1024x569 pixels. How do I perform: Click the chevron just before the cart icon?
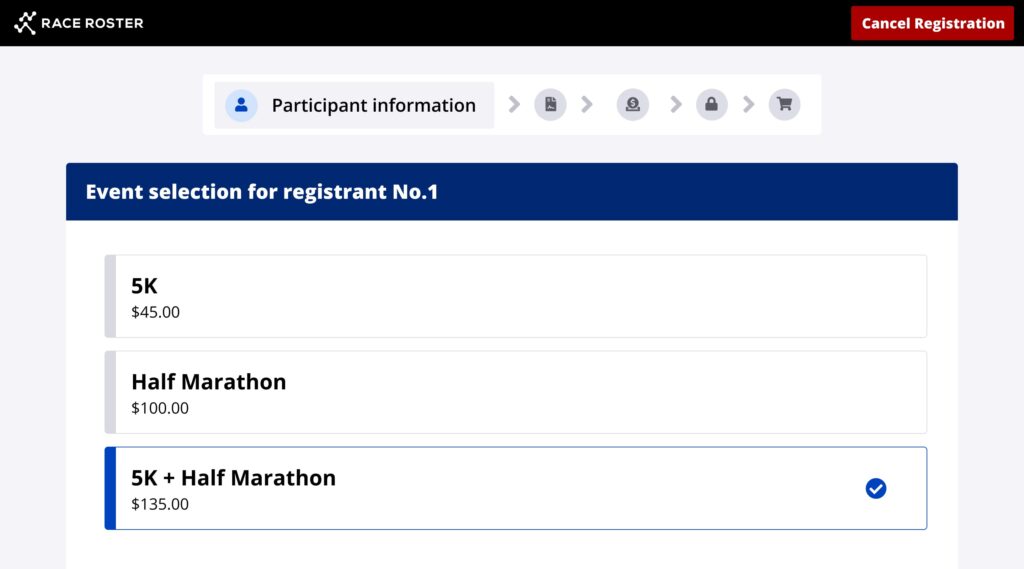(748, 105)
